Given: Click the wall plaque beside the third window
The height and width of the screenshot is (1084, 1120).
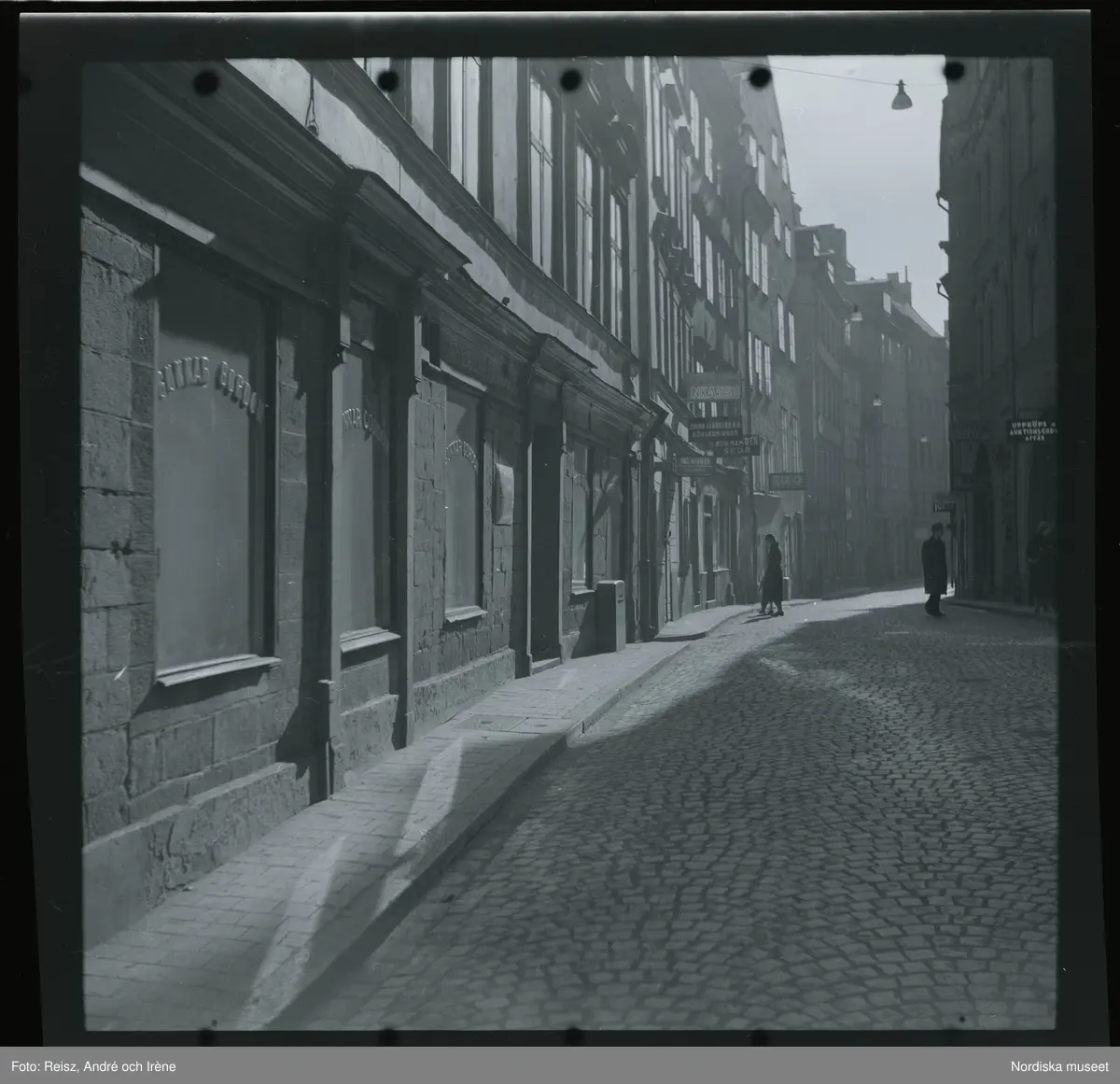Looking at the screenshot, I should click(x=504, y=492).
